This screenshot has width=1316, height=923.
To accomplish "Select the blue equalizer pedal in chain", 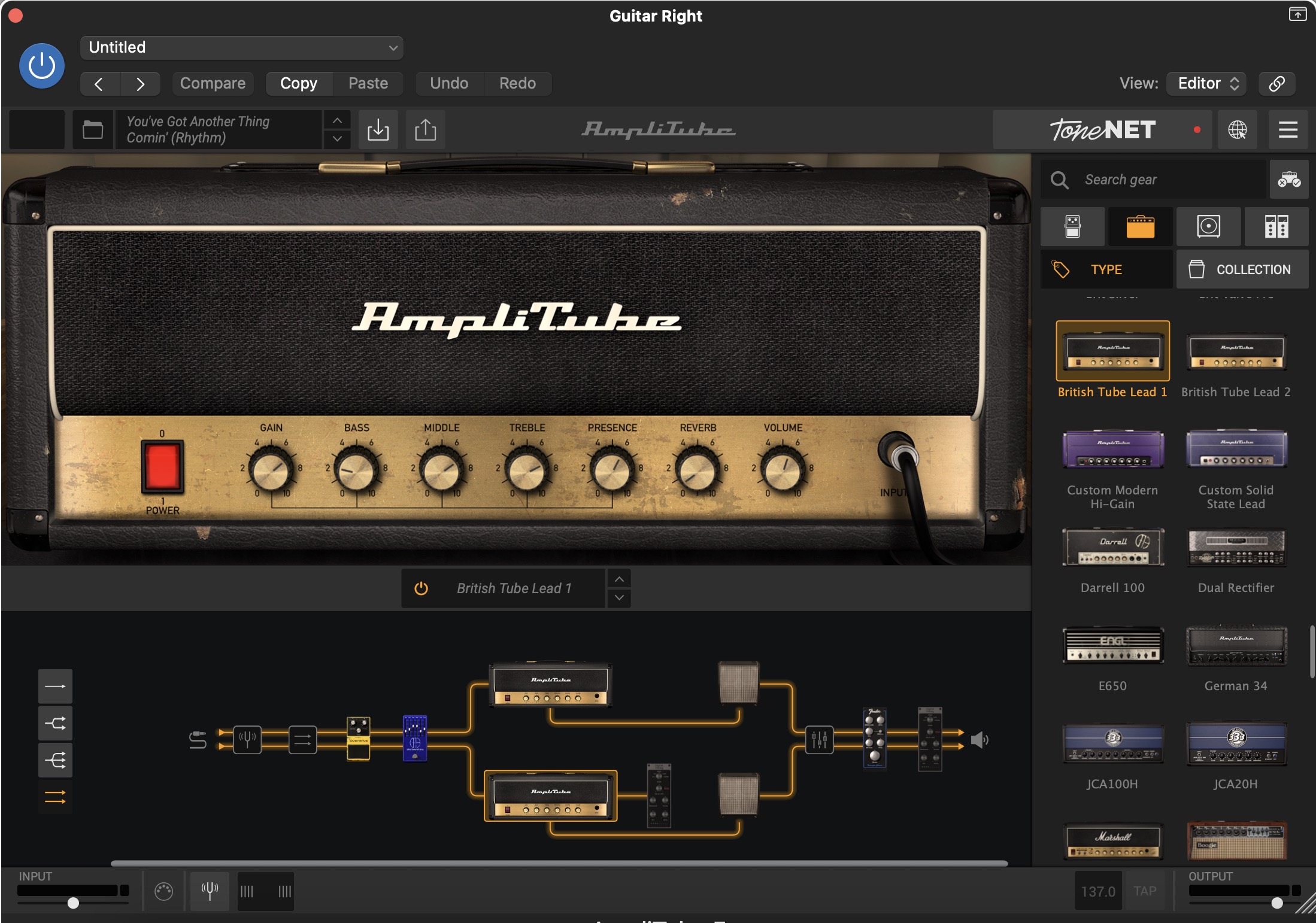I will 415,738.
